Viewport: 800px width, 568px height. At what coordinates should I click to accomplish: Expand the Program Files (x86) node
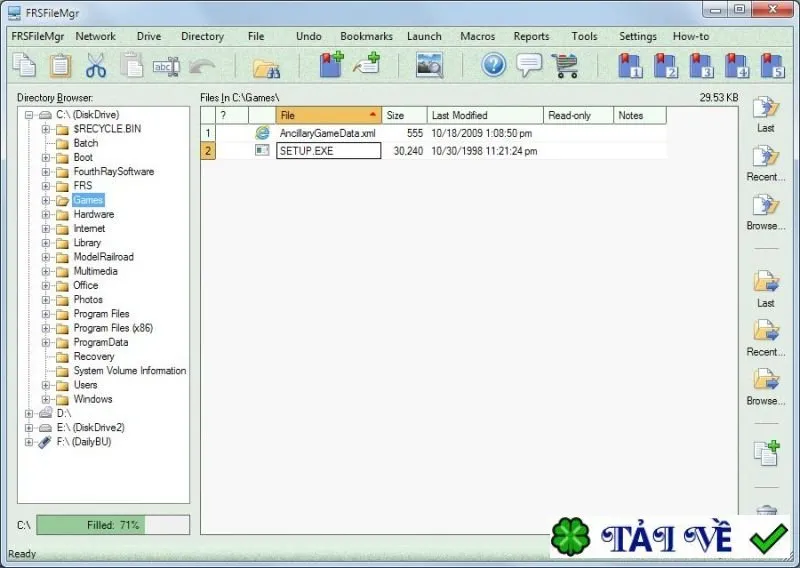coord(46,328)
